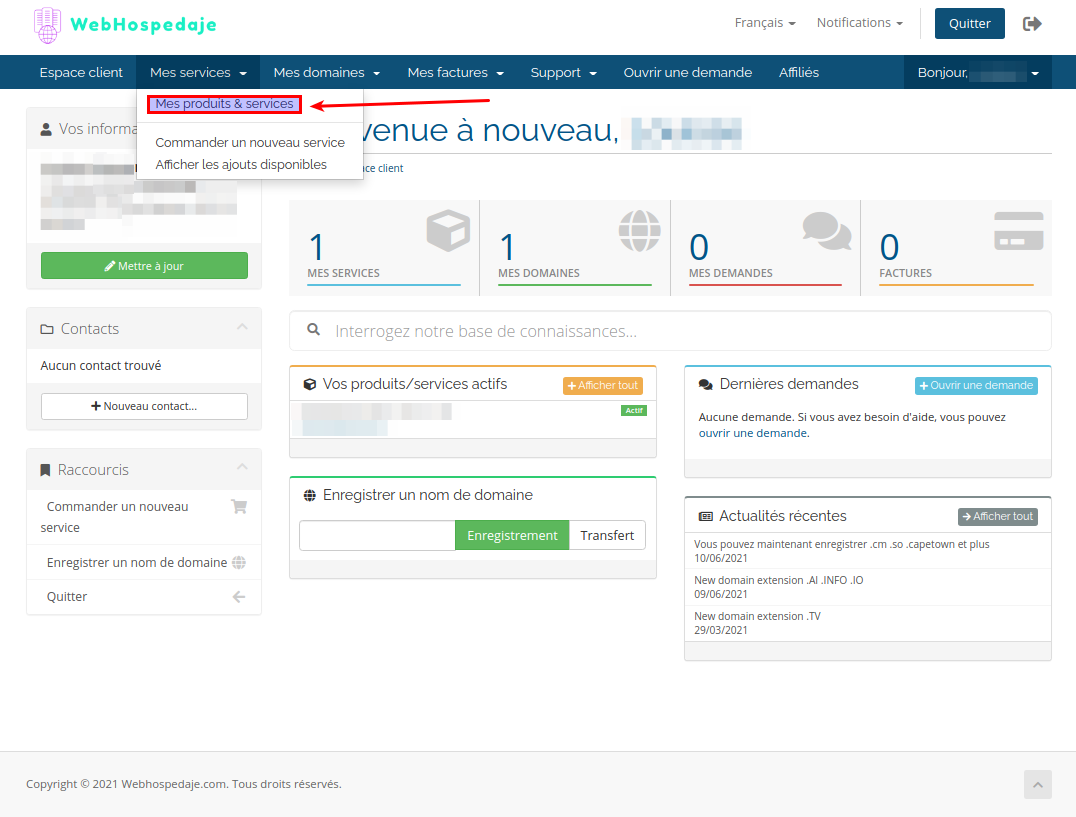Image resolution: width=1076 pixels, height=817 pixels.
Task: Click the Transfert button
Action: tap(607, 535)
